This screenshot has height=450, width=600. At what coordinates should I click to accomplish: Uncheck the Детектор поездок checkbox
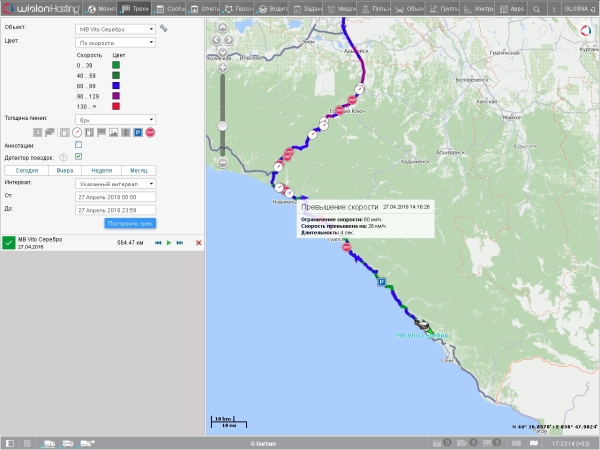[78, 157]
